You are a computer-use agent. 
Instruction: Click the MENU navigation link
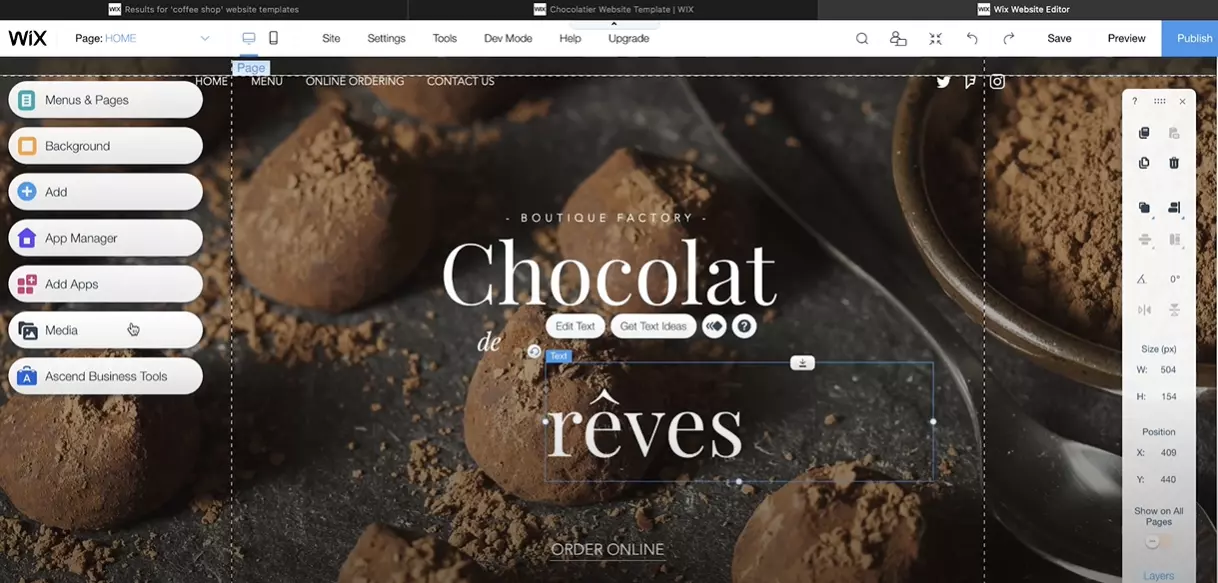(267, 81)
